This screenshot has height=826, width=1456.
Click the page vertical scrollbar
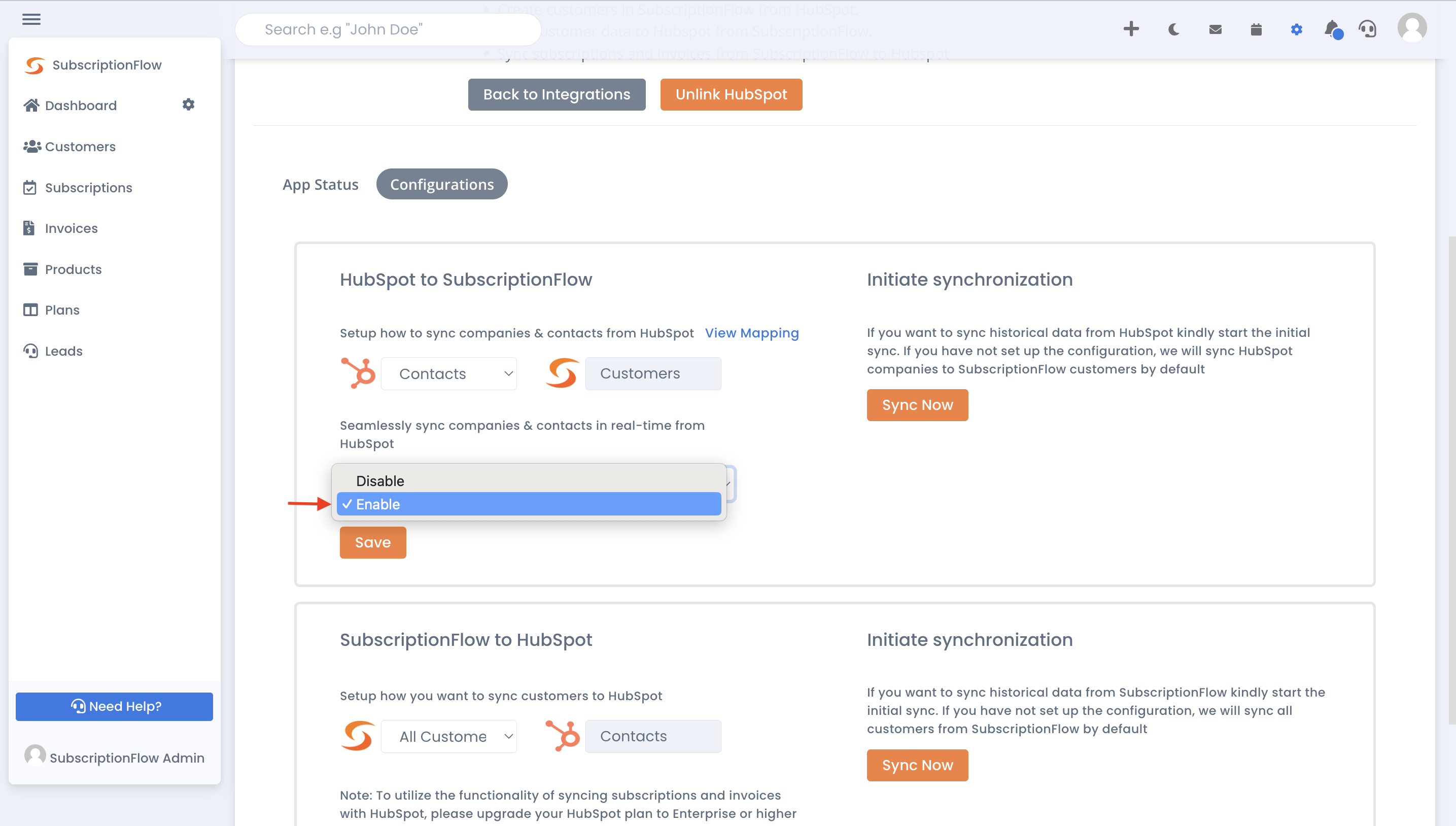pyautogui.click(x=1451, y=479)
